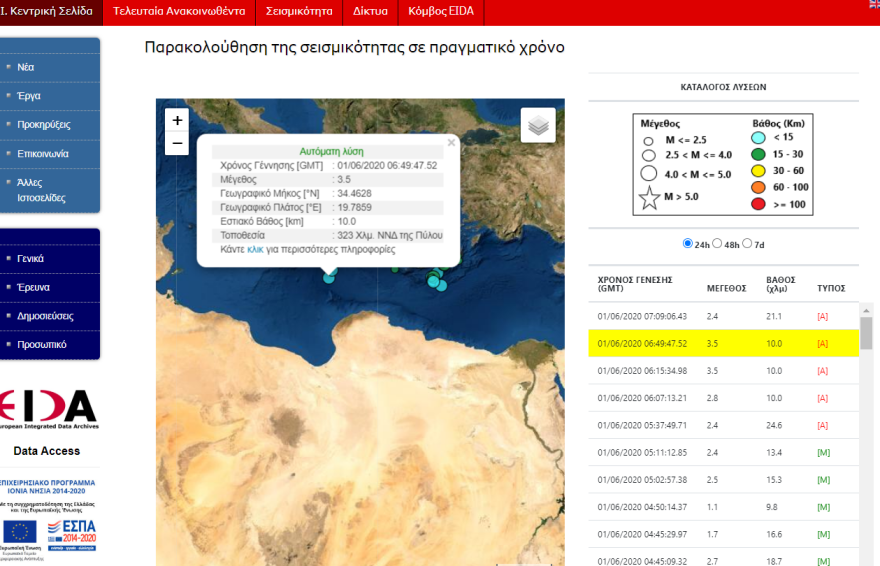Open Προσωπικό sidebar link
The height and width of the screenshot is (566, 880).
[x=42, y=344]
